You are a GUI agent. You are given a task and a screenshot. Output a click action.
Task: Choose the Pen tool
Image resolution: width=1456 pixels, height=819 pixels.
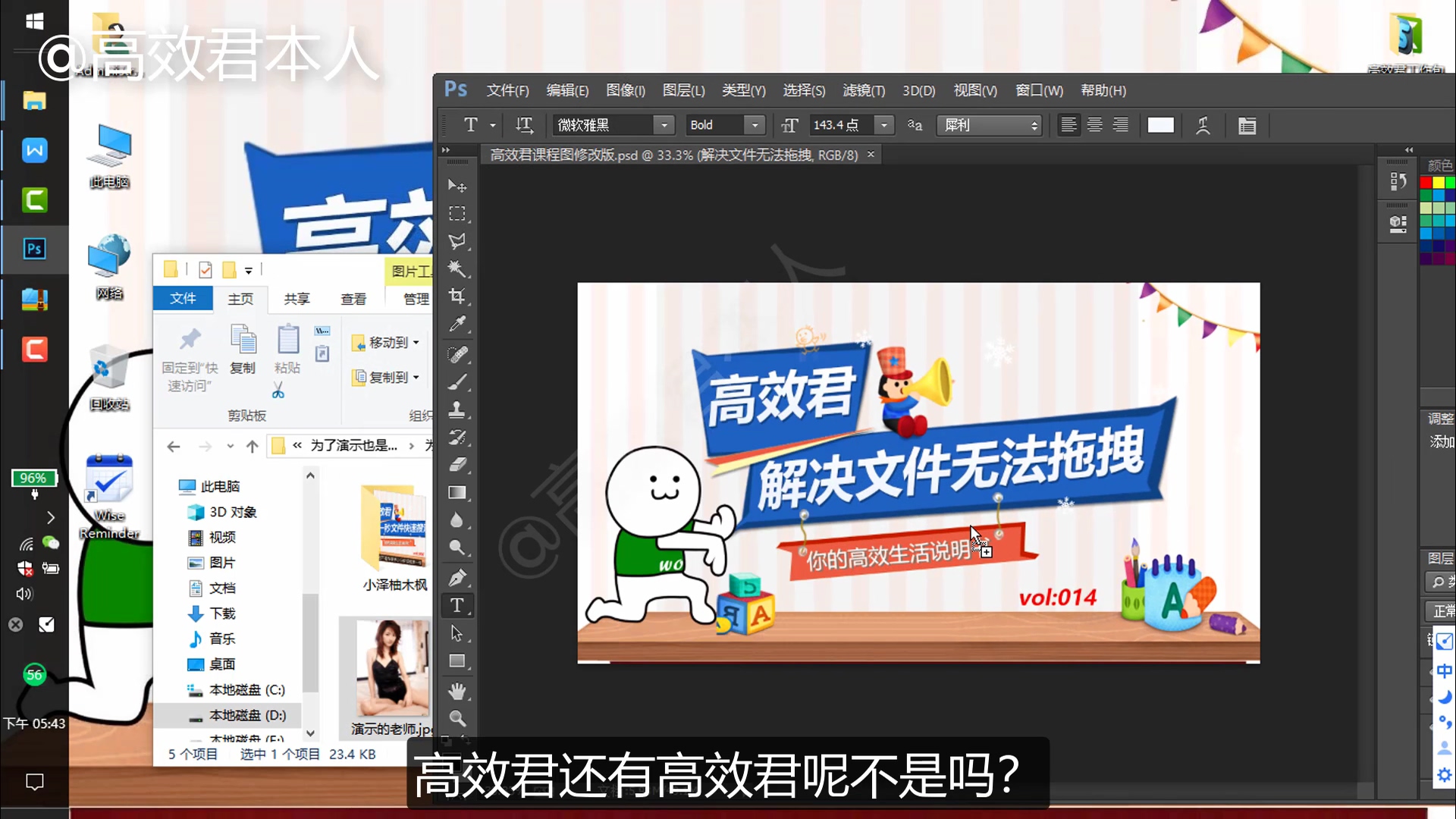tap(459, 577)
